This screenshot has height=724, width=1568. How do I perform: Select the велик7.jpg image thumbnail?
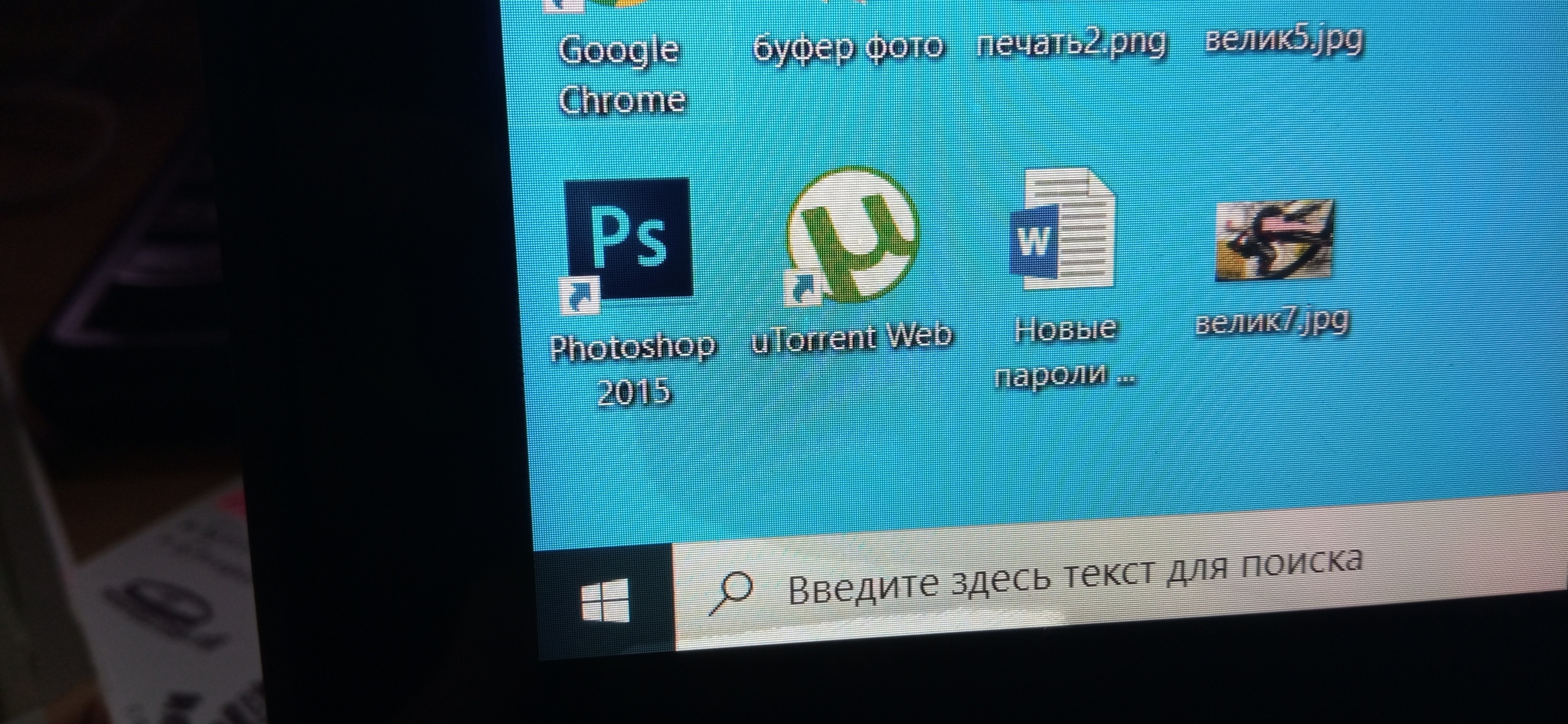(1275, 240)
